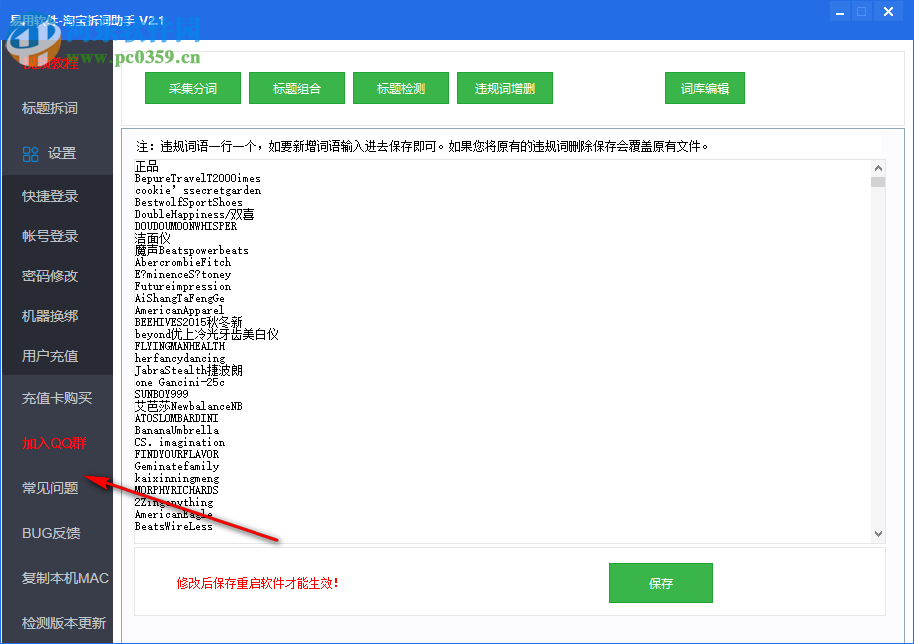Click the green 保存 button
Image resolution: width=914 pixels, height=644 pixels.
[x=661, y=583]
